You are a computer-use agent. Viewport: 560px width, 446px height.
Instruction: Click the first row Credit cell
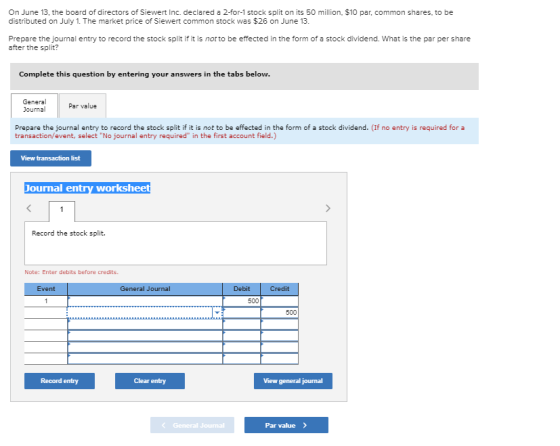point(280,301)
